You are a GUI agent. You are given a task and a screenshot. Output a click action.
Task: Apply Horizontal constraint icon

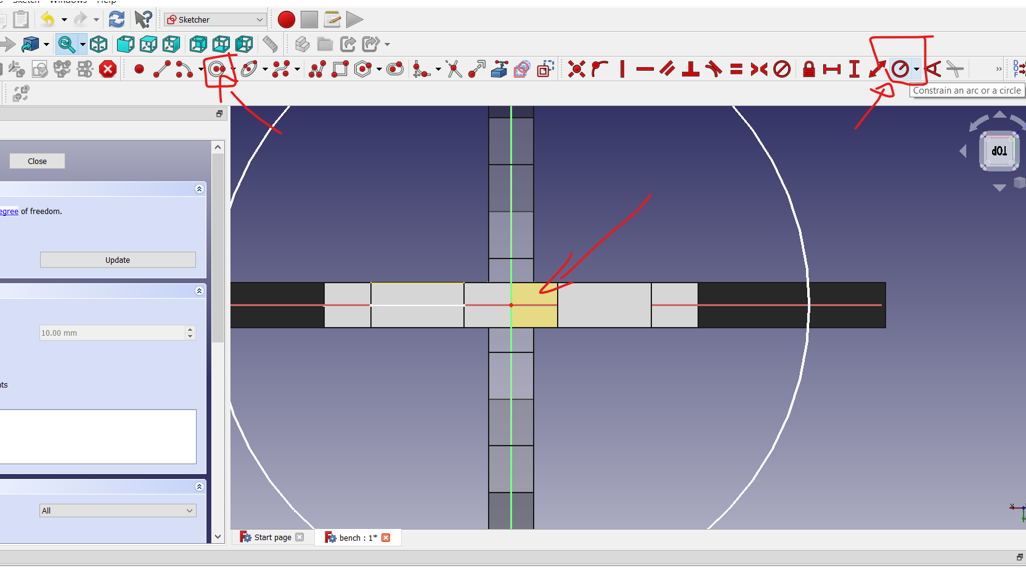pos(645,69)
